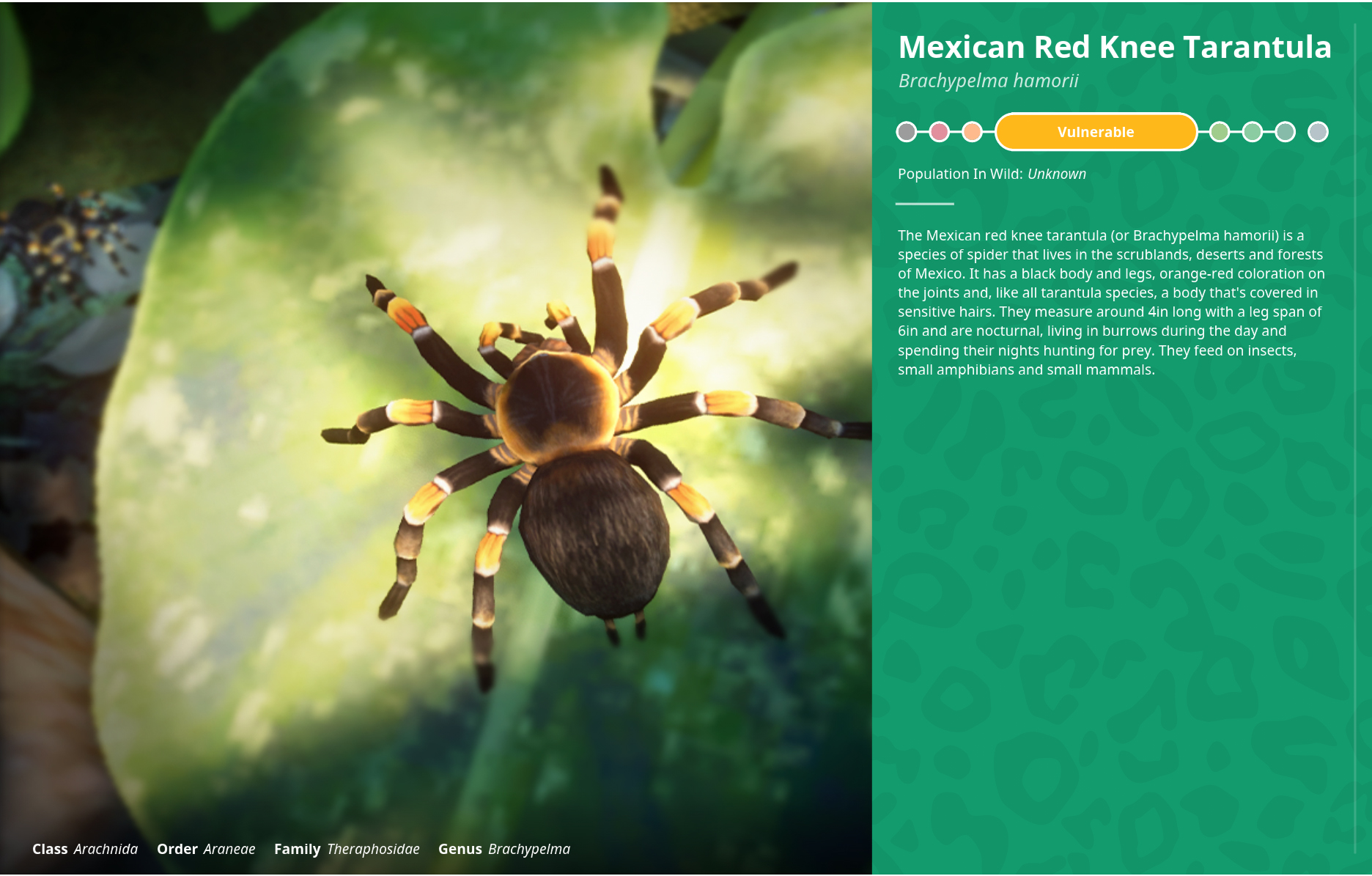Click the pink status dot
Viewport: 1372px width, 876px height.
[939, 132]
